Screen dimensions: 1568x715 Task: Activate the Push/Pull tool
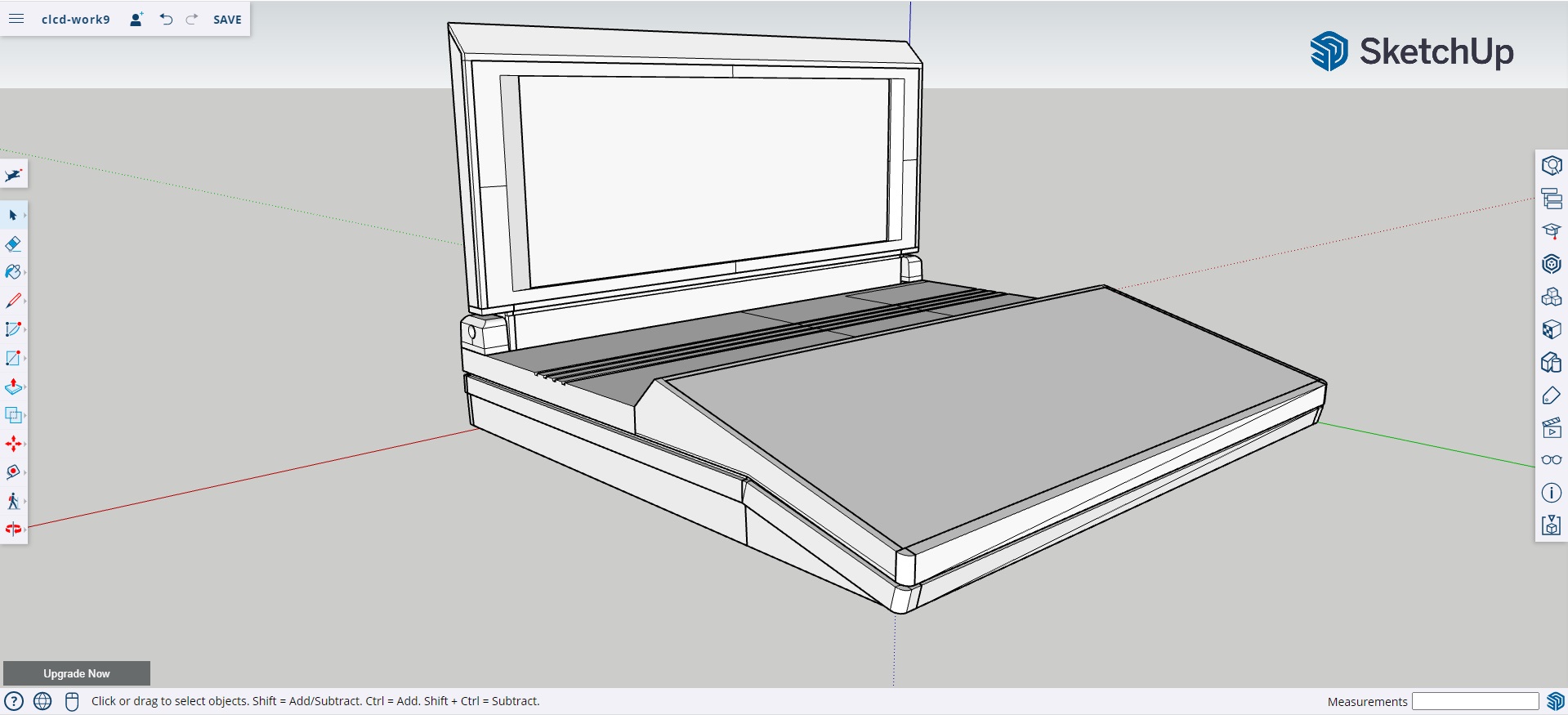tap(13, 387)
